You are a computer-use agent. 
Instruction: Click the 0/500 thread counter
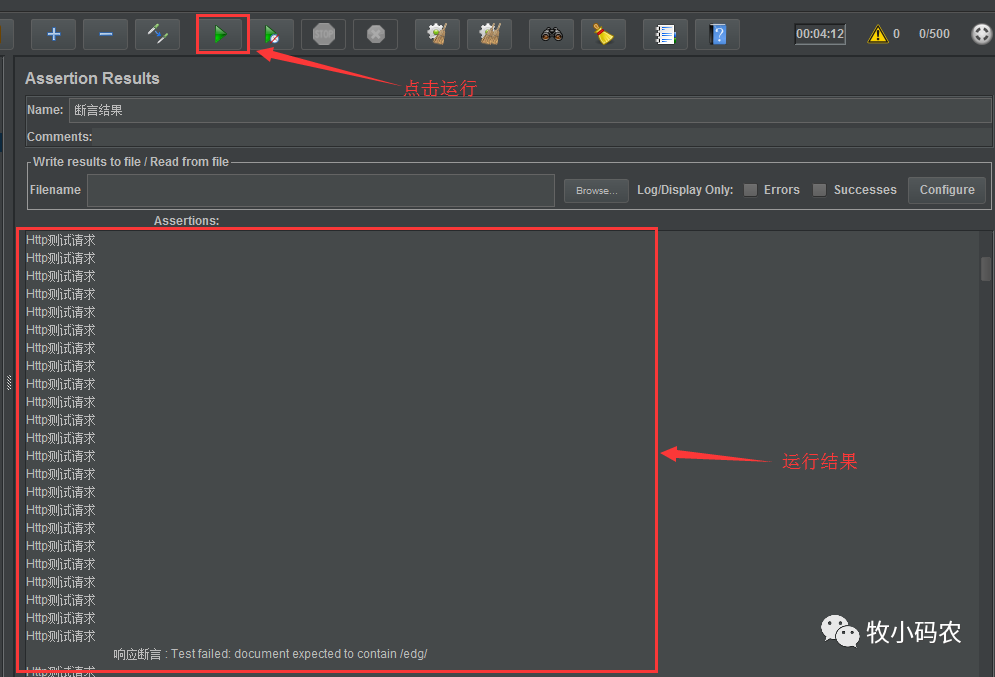[934, 34]
